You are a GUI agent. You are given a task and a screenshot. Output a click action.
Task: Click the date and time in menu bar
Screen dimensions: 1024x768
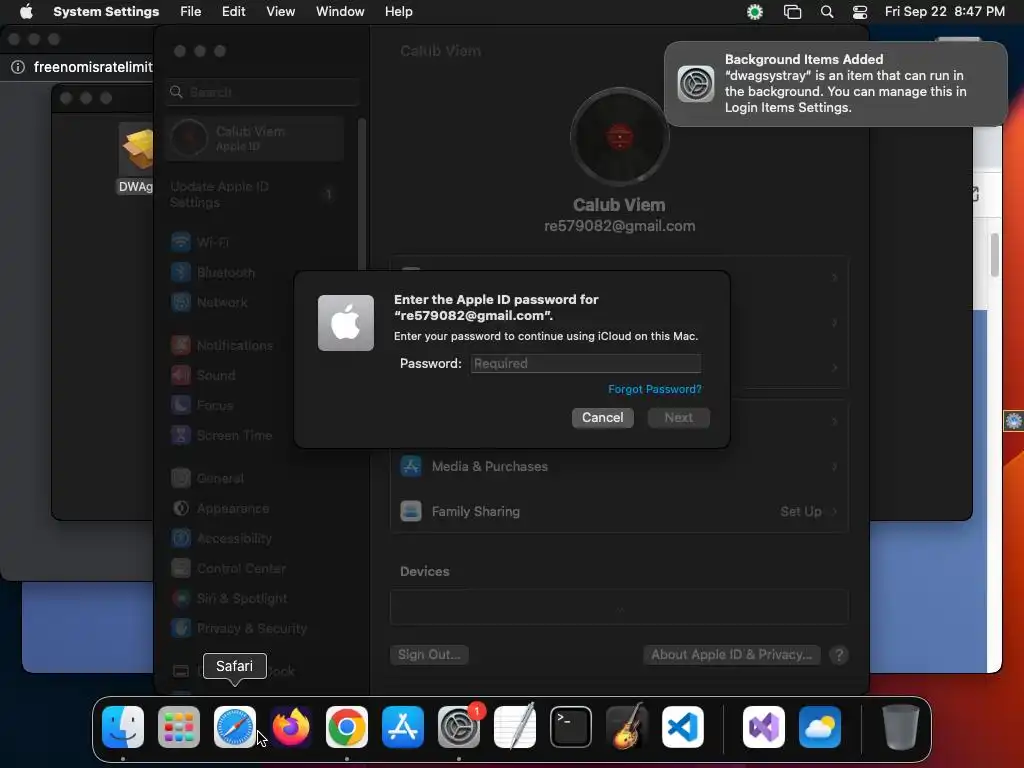point(944,12)
